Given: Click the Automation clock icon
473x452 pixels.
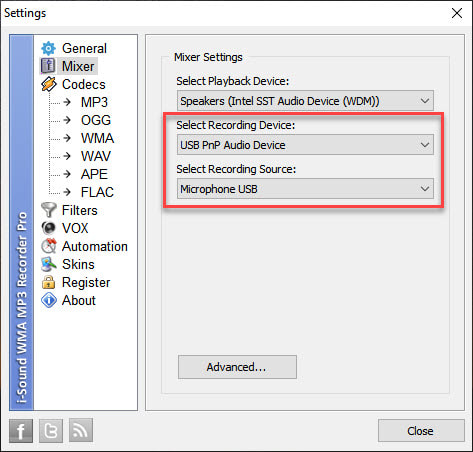Looking at the screenshot, I should coord(49,246).
